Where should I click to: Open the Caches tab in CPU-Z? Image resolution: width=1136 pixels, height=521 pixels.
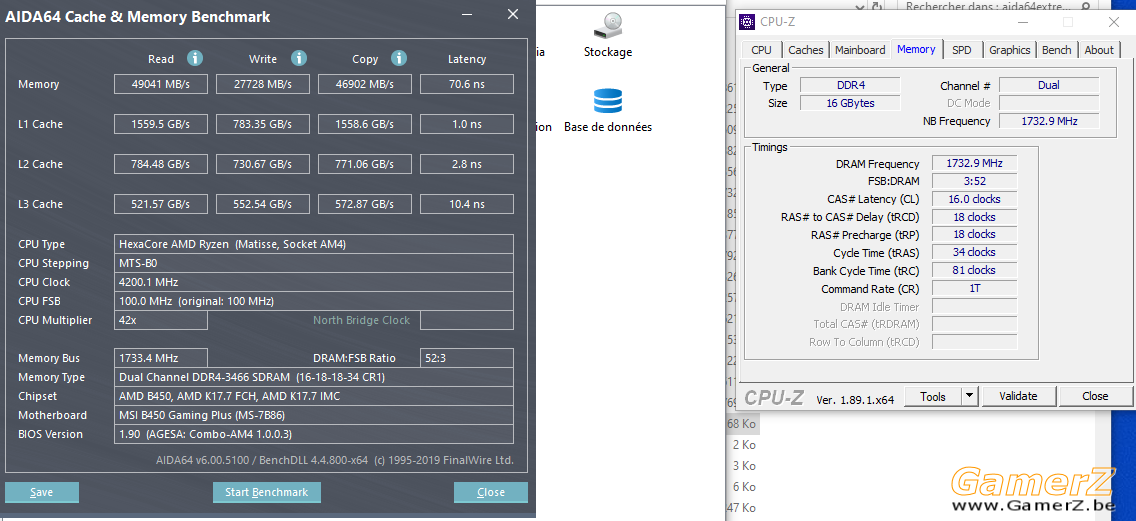(x=806, y=50)
